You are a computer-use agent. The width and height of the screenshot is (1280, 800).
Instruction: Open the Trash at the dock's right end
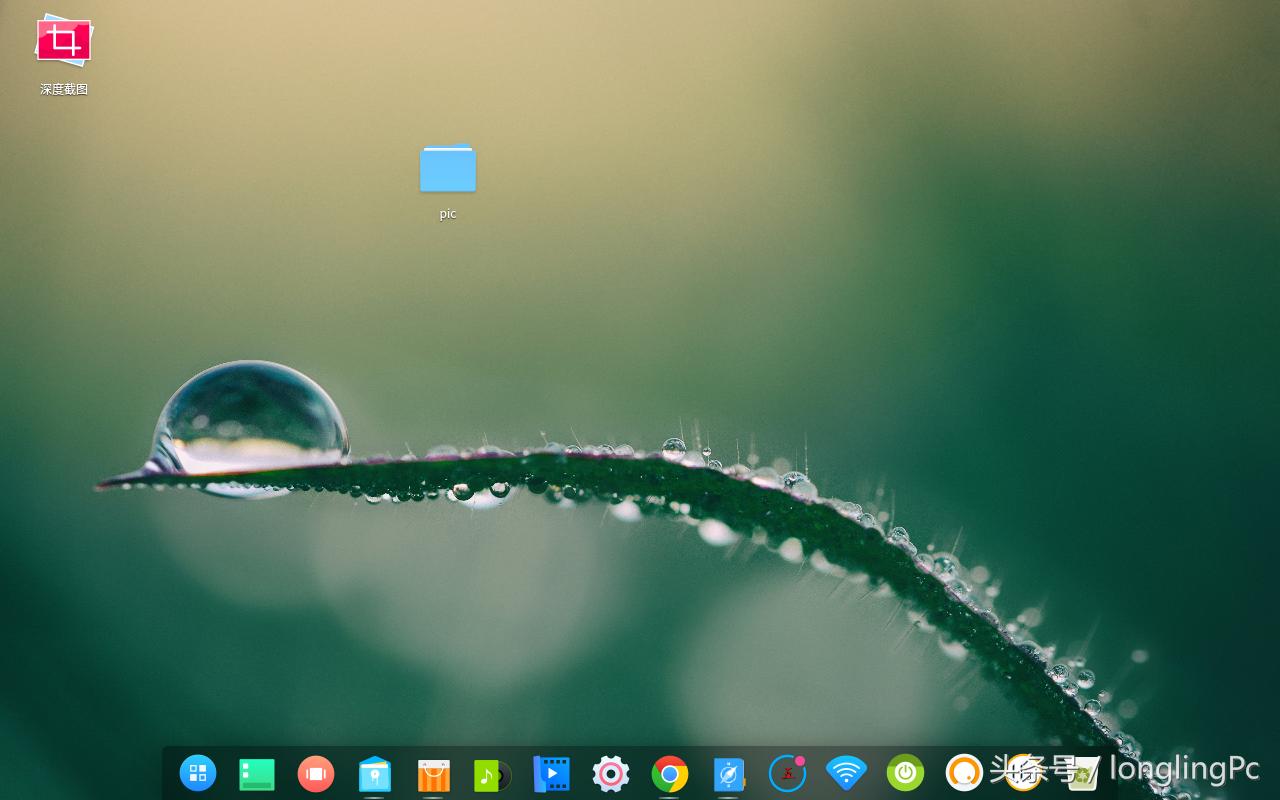[1083, 773]
